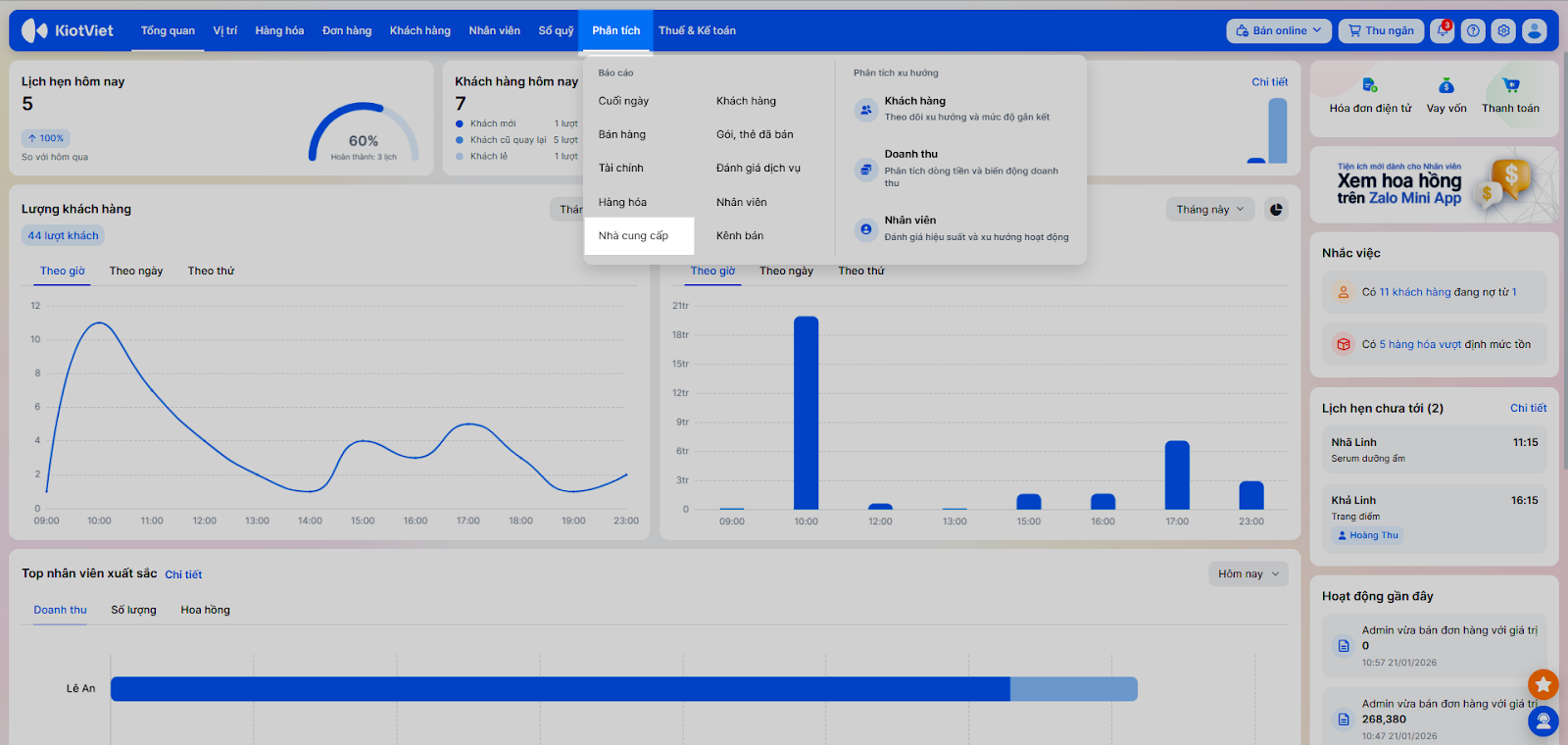Open settings gear icon in header
Image resolution: width=1568 pixels, height=745 pixels.
coord(1503,30)
